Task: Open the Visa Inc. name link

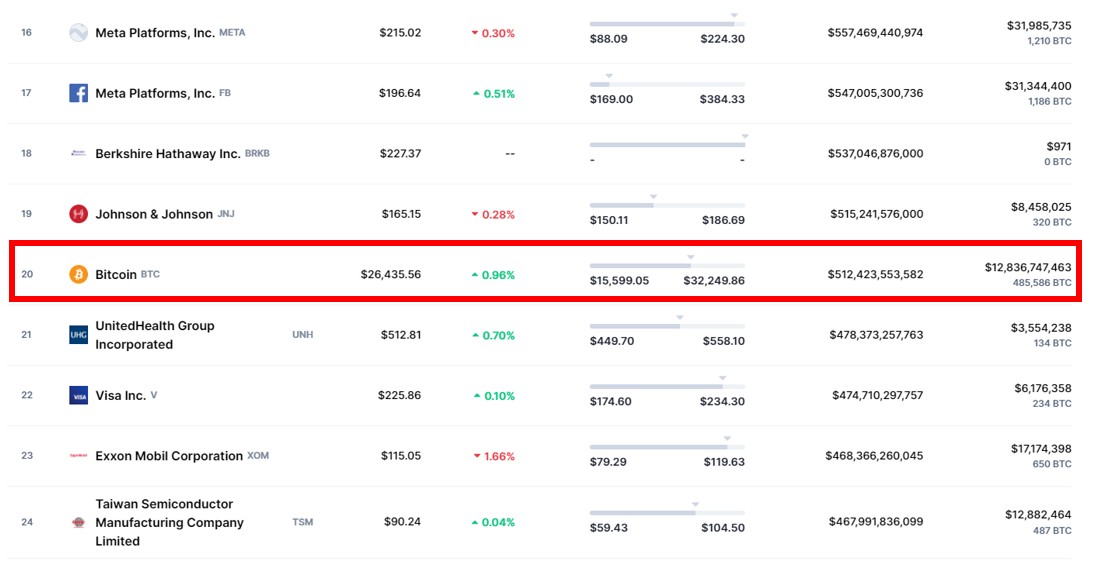Action: 120,396
